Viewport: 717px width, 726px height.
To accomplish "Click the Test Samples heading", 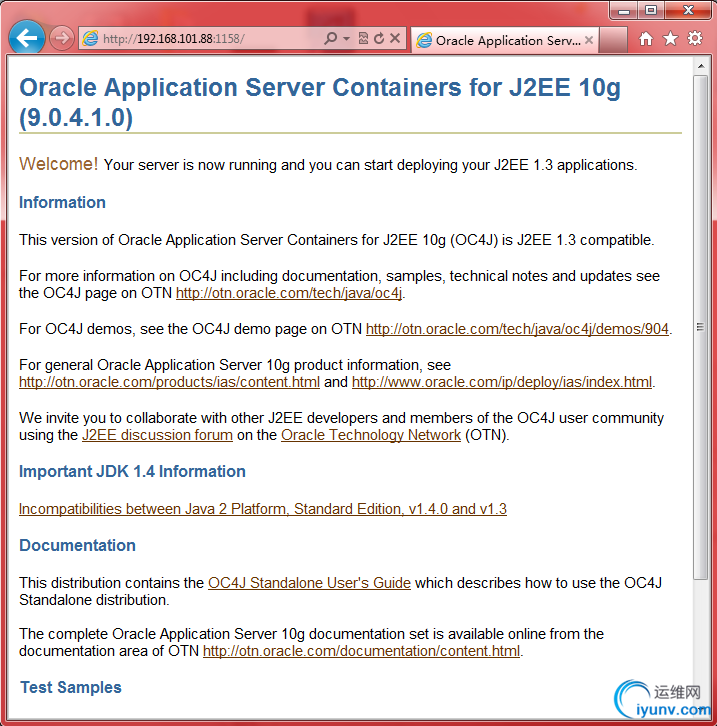I will pos(71,688).
